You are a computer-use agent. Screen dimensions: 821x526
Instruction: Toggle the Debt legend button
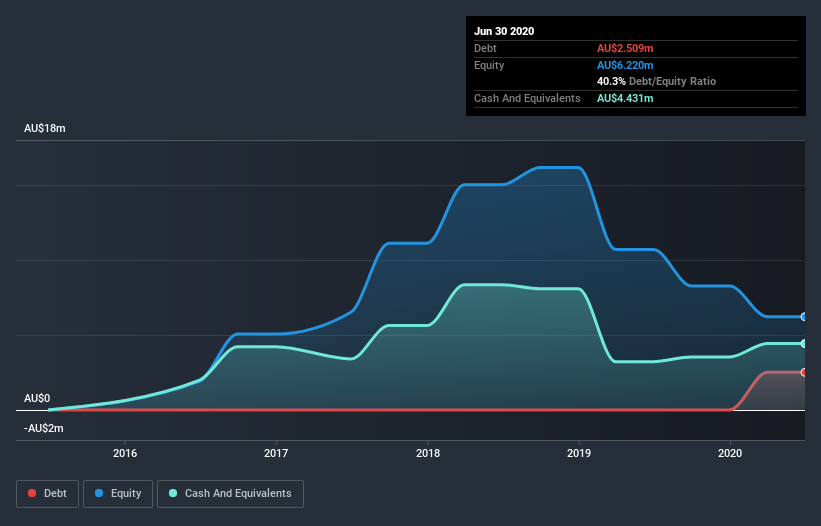click(47, 494)
